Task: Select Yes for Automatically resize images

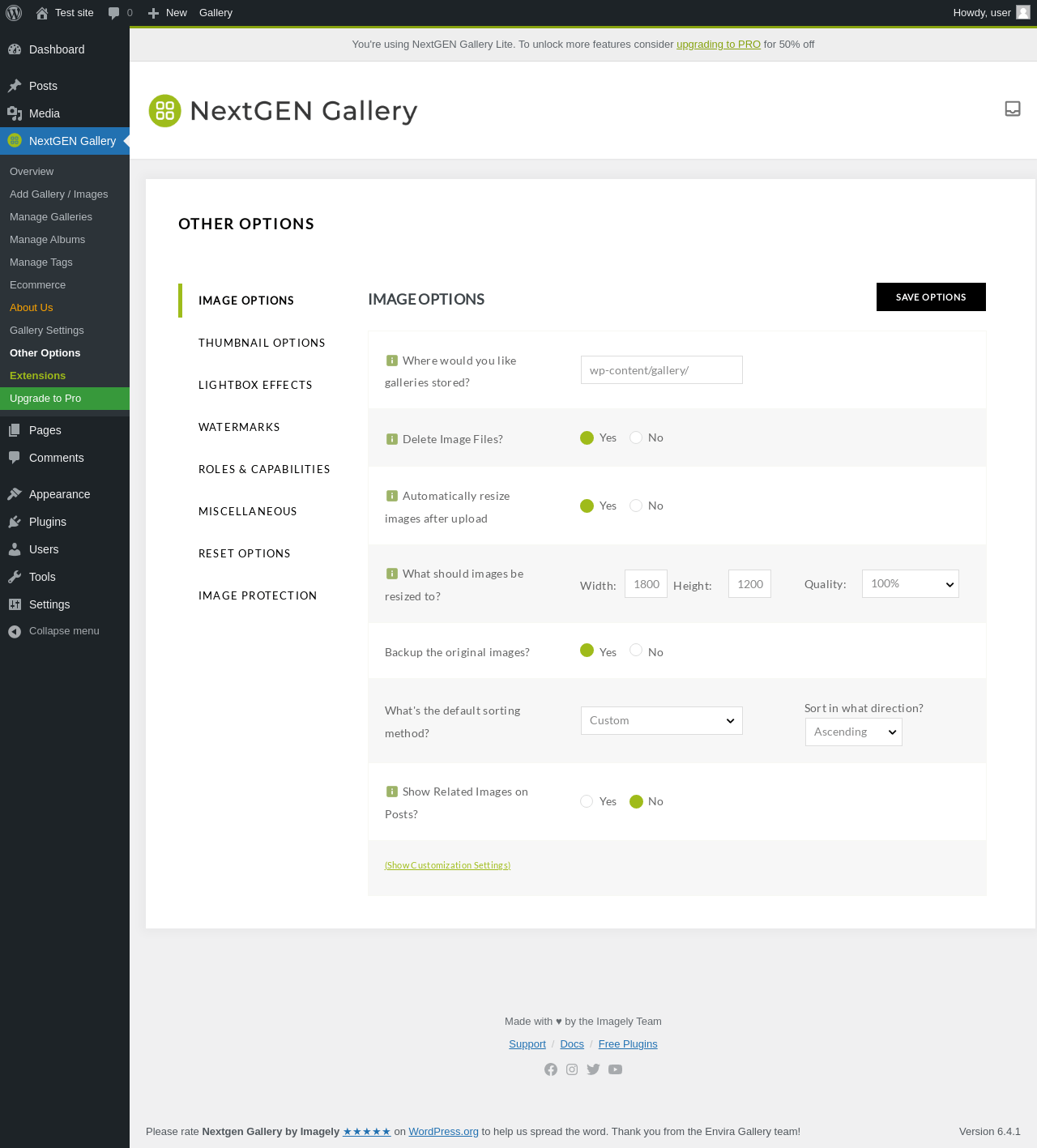Action: click(x=587, y=506)
